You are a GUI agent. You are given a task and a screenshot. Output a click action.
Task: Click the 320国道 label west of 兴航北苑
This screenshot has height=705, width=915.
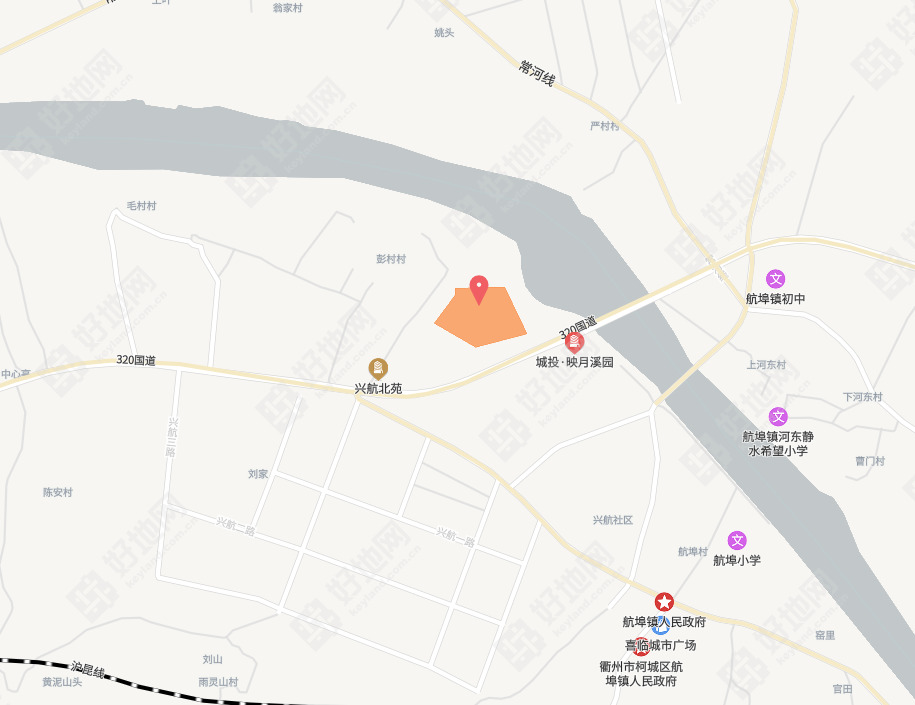pyautogui.click(x=136, y=360)
